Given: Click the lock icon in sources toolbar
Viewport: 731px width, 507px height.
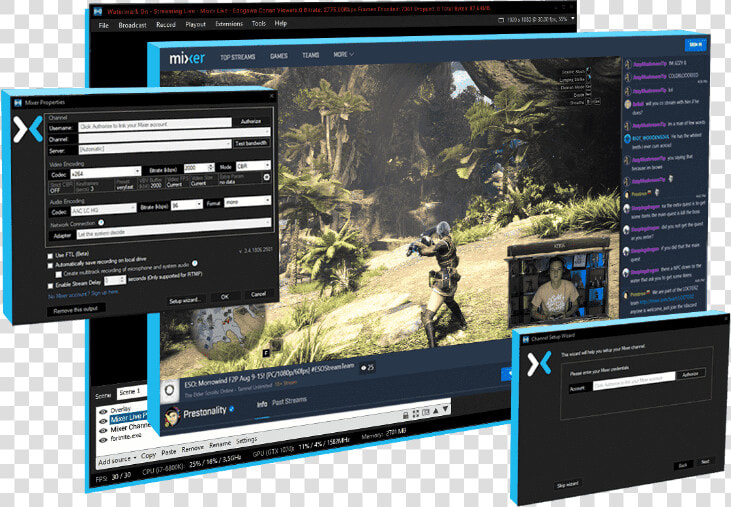Looking at the screenshot, I should [406, 415].
